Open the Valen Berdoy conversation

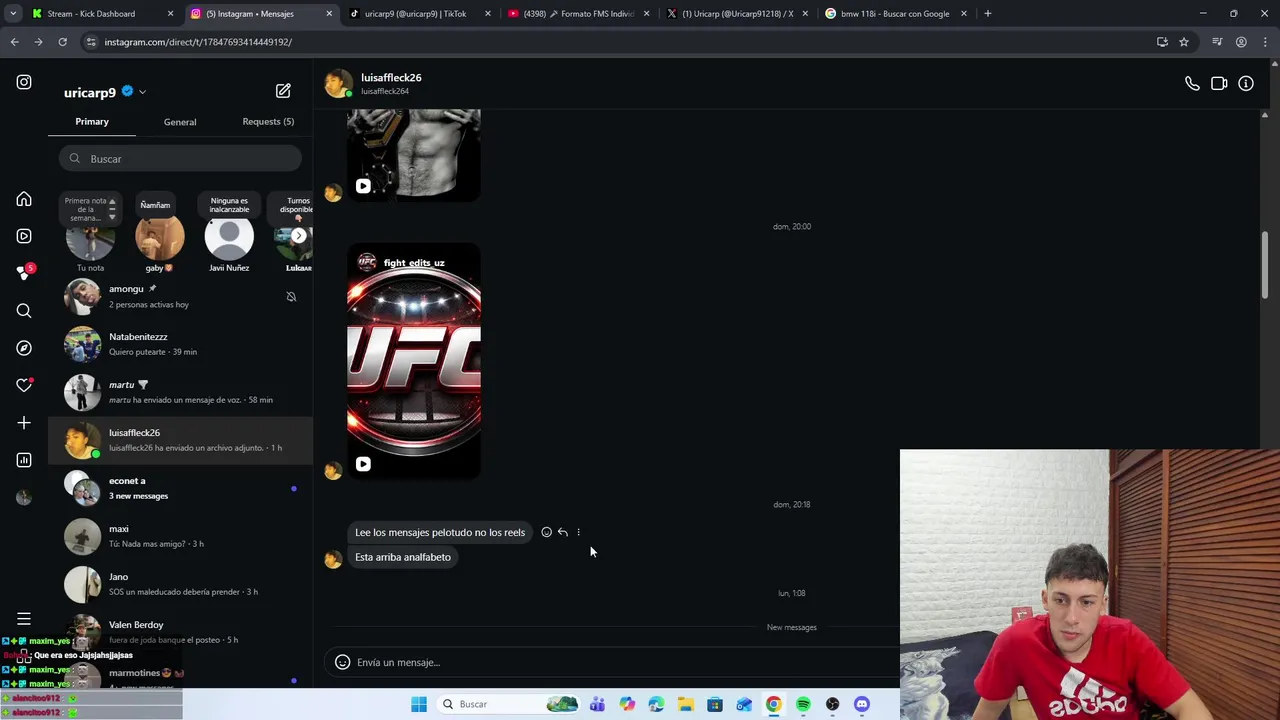[x=180, y=633]
